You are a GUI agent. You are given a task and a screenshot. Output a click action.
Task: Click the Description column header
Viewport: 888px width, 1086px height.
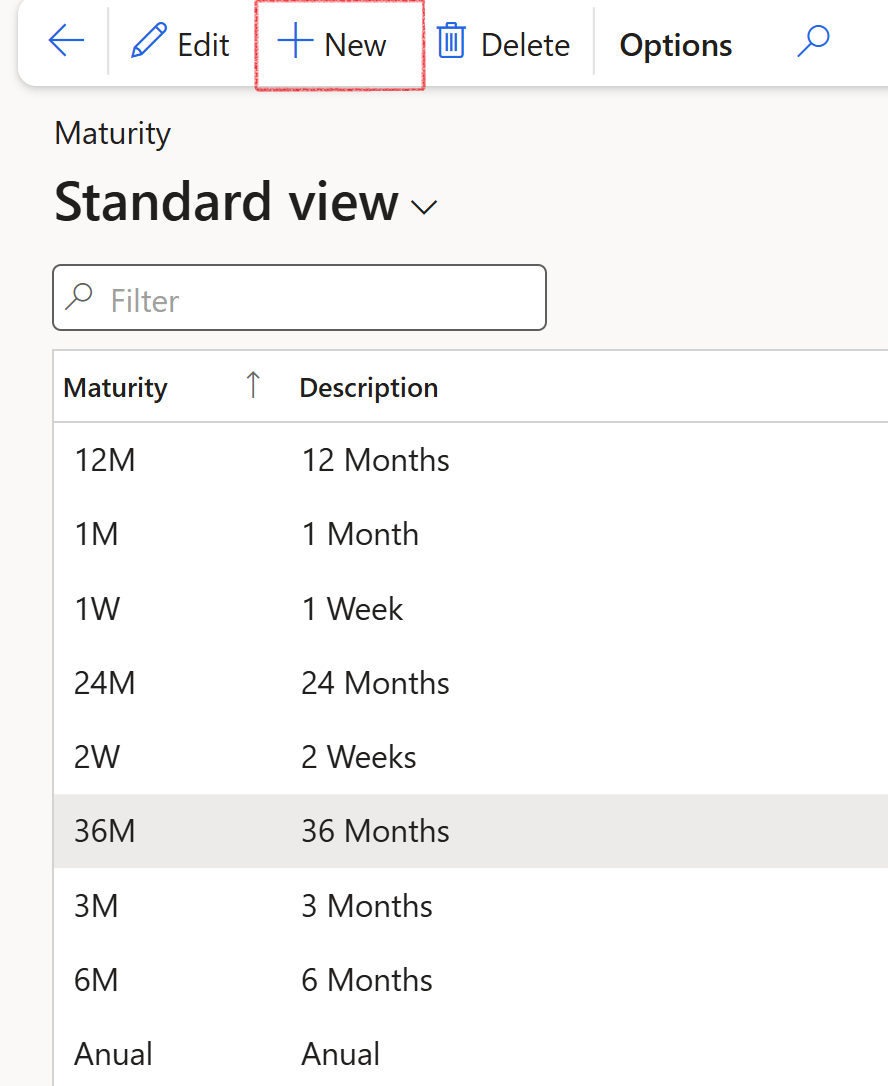(x=368, y=388)
